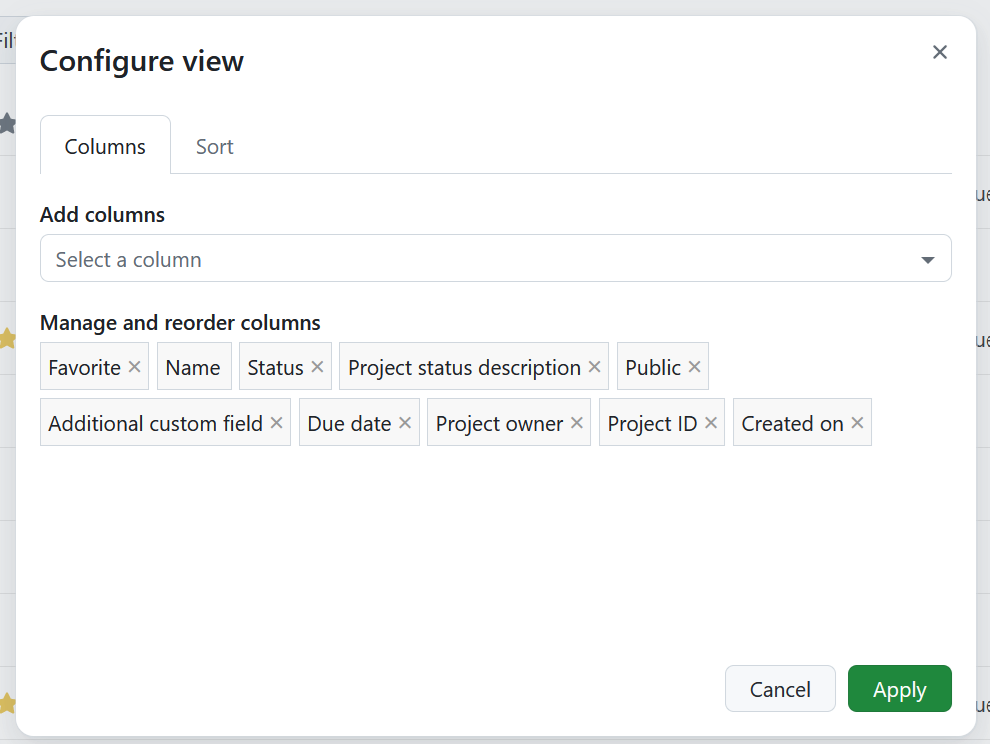The image size is (990, 744).
Task: Remove the Additional custom field column
Action: [x=276, y=422]
